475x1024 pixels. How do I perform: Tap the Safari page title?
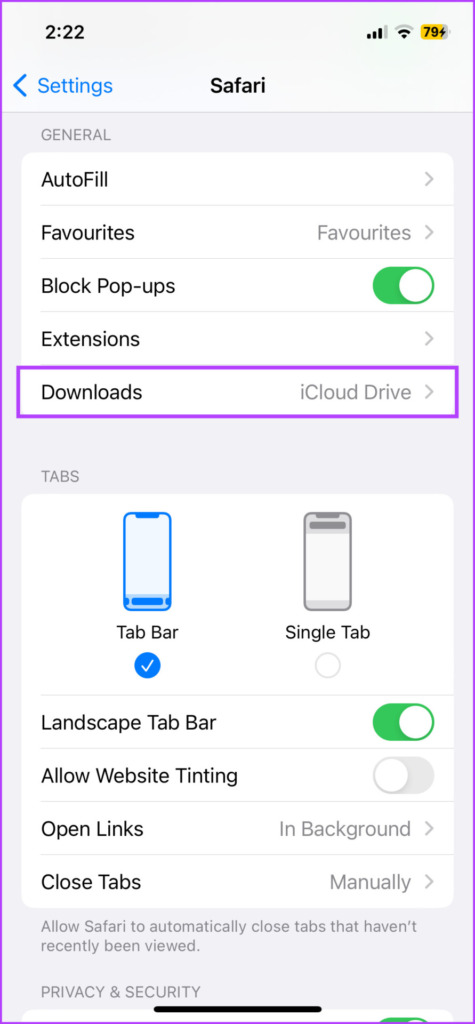(x=237, y=86)
